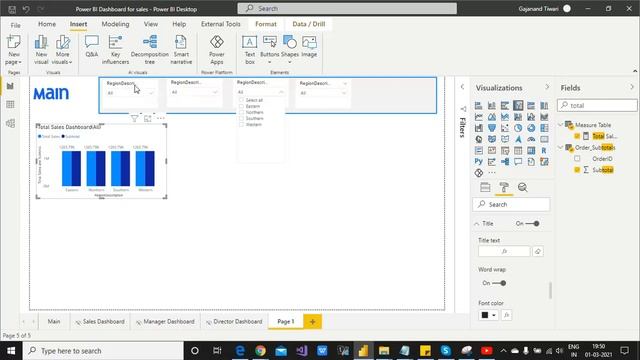Select the Stacked bar chart visualization
The width and height of the screenshot is (640, 360).
(478, 106)
